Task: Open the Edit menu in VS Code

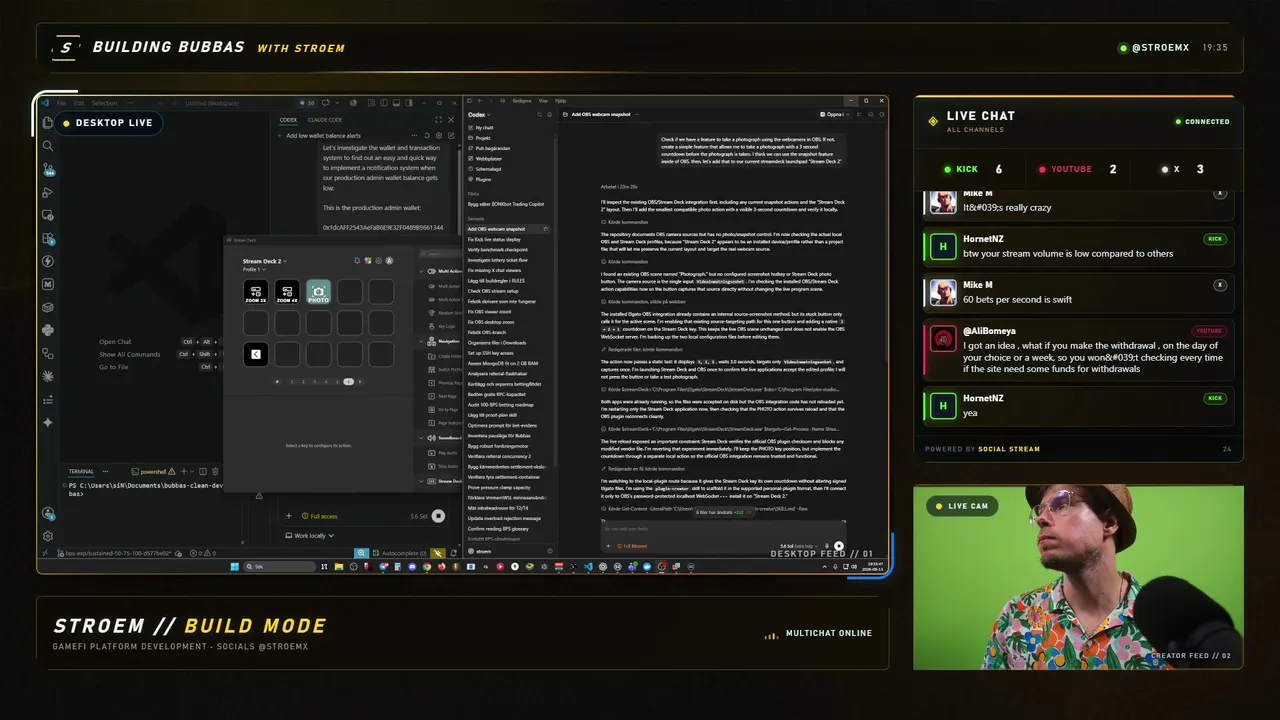Action: tap(79, 103)
